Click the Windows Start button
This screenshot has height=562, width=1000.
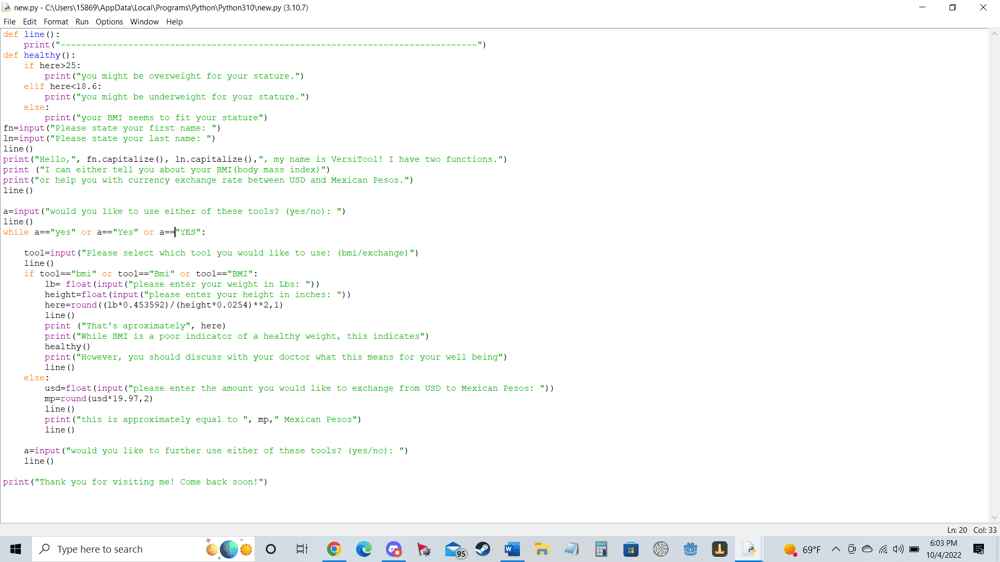click(15, 549)
